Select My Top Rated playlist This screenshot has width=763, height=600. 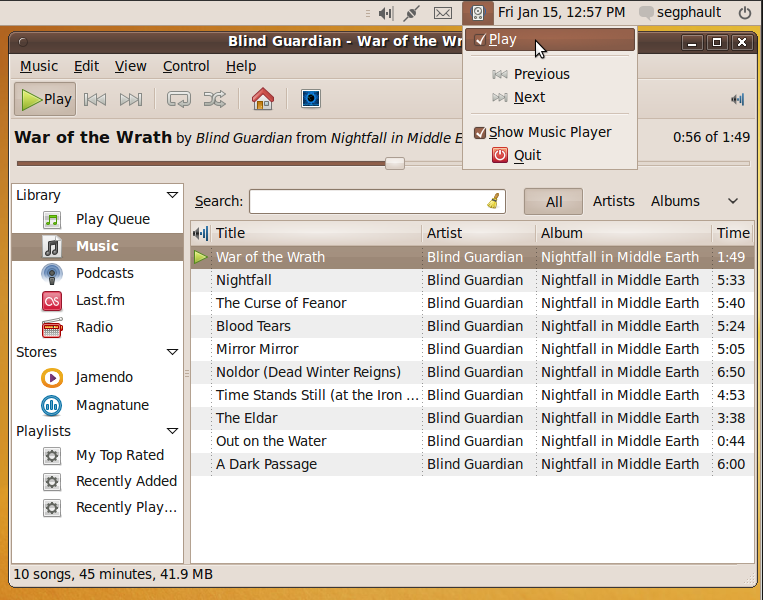click(97, 455)
